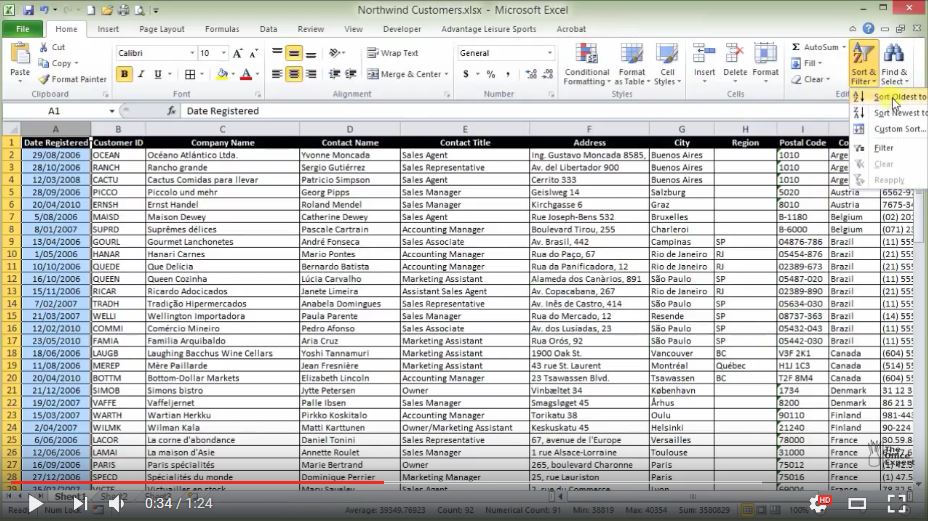Click Delete cells button
The height and width of the screenshot is (521, 928).
[x=735, y=64]
